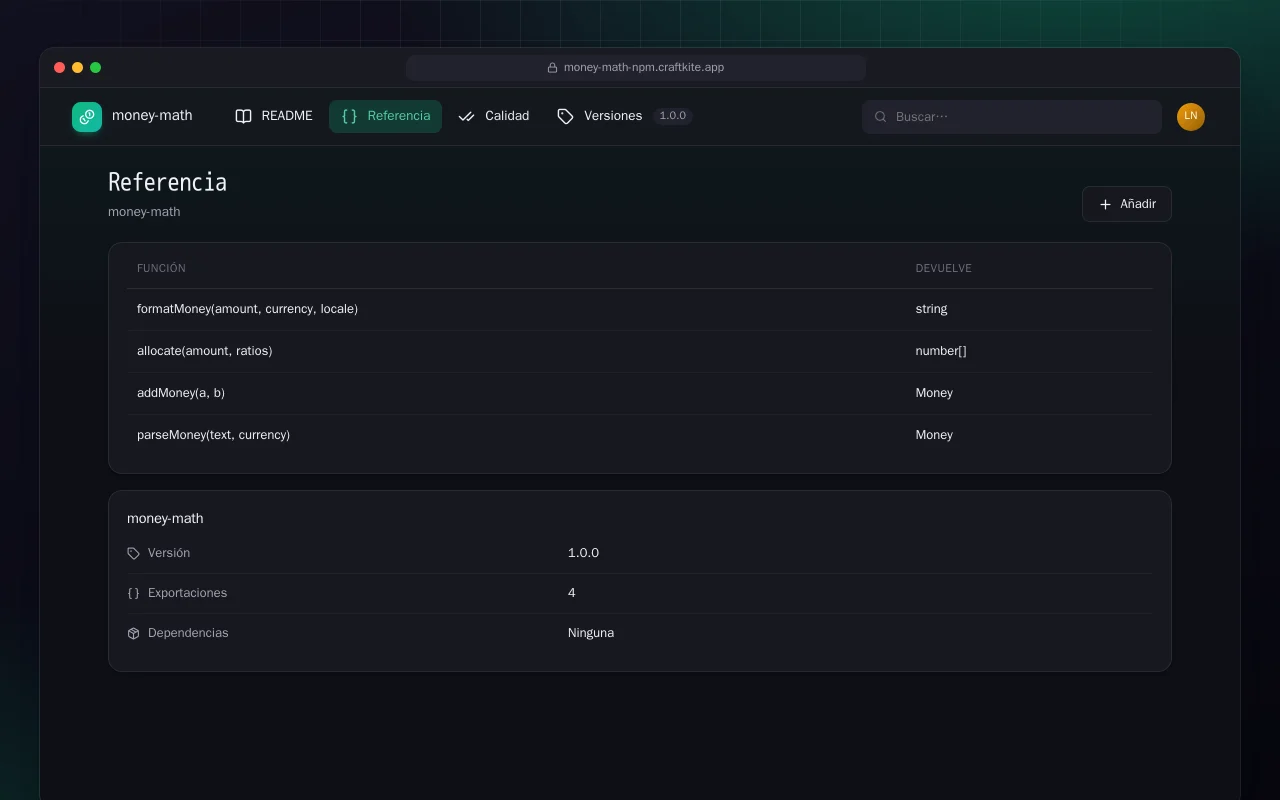Image resolution: width=1280 pixels, height=800 pixels.
Task: Click the Referencia curly braces icon
Action: [x=349, y=116]
